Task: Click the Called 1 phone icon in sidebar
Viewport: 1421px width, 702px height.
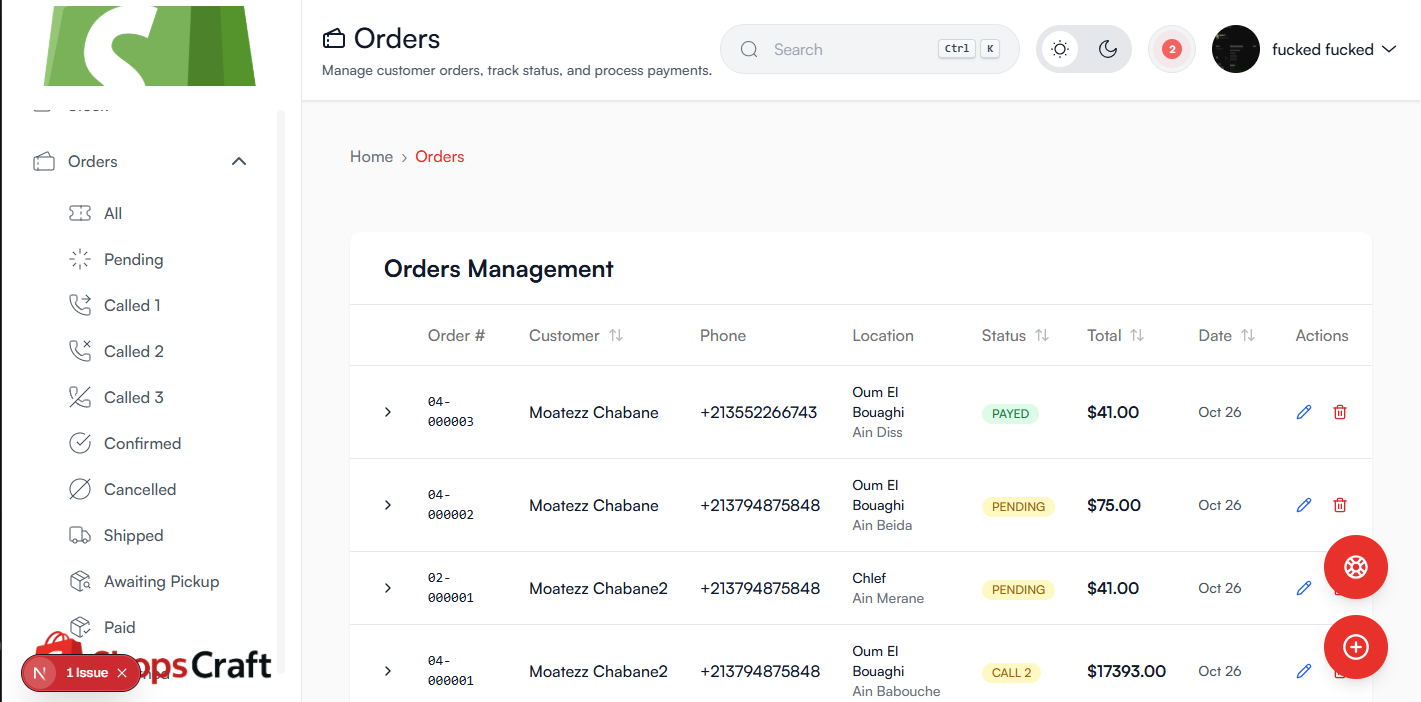Action: pyautogui.click(x=80, y=305)
